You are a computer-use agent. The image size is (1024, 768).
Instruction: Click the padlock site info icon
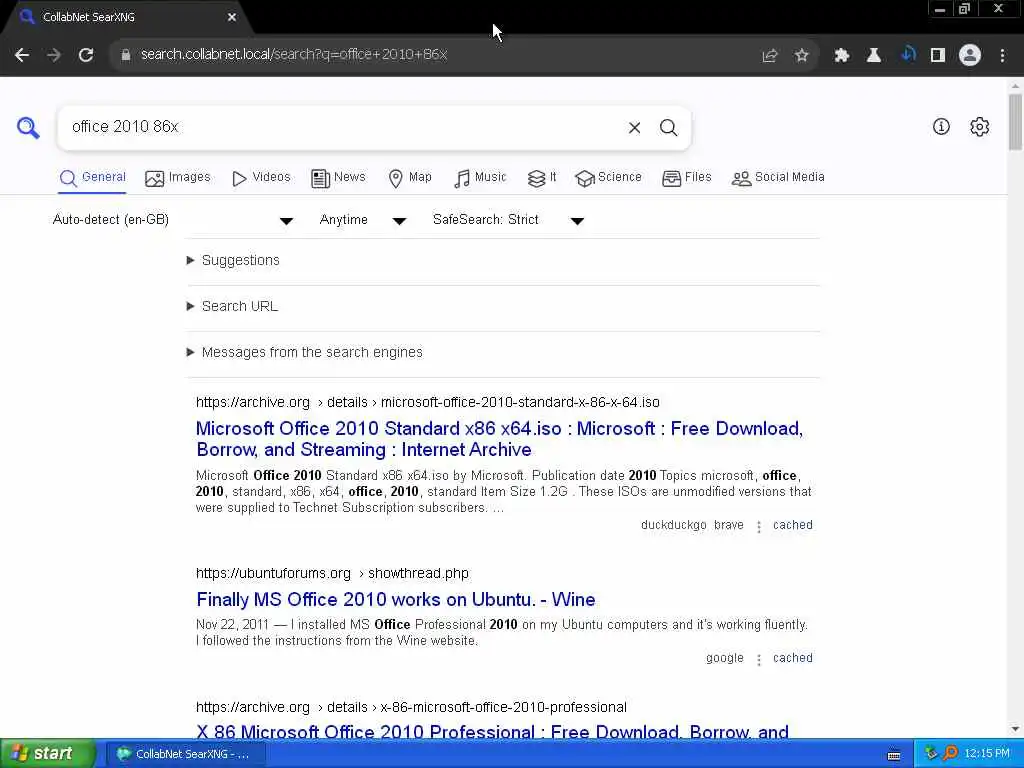click(x=126, y=55)
